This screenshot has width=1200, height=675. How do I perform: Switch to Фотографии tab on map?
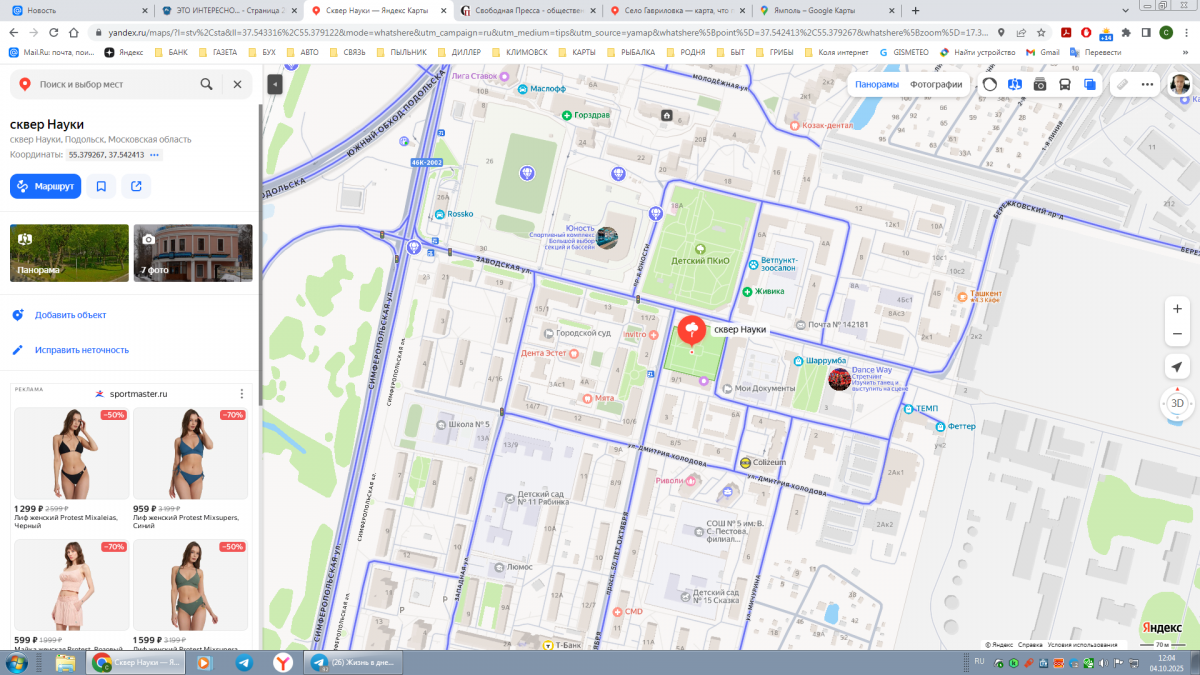pos(936,85)
